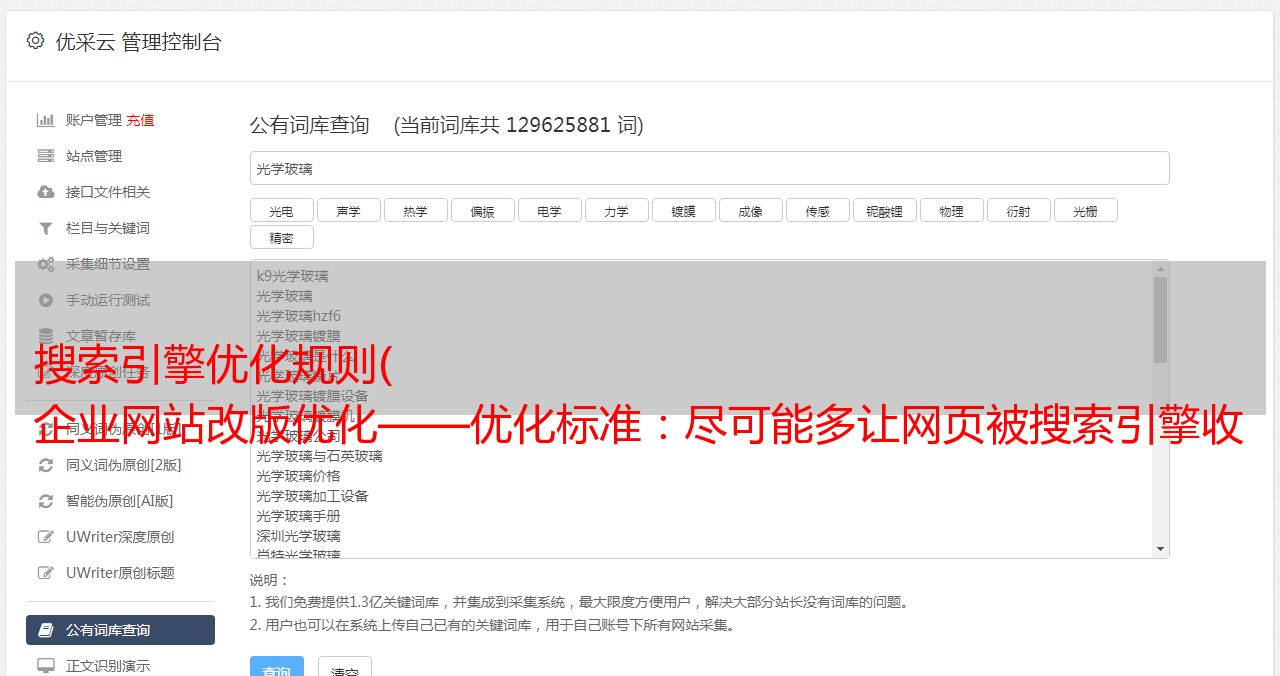Click the keyword input containing 光学玻璃
This screenshot has width=1280, height=676.
pos(709,168)
